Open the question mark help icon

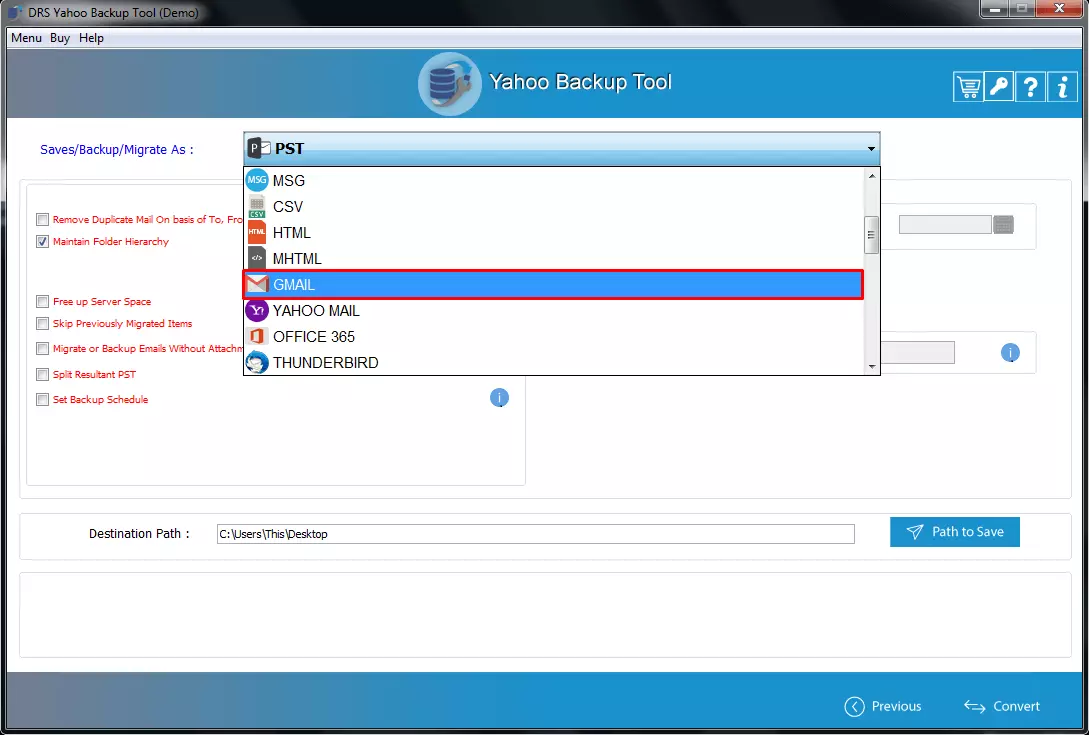(1030, 87)
